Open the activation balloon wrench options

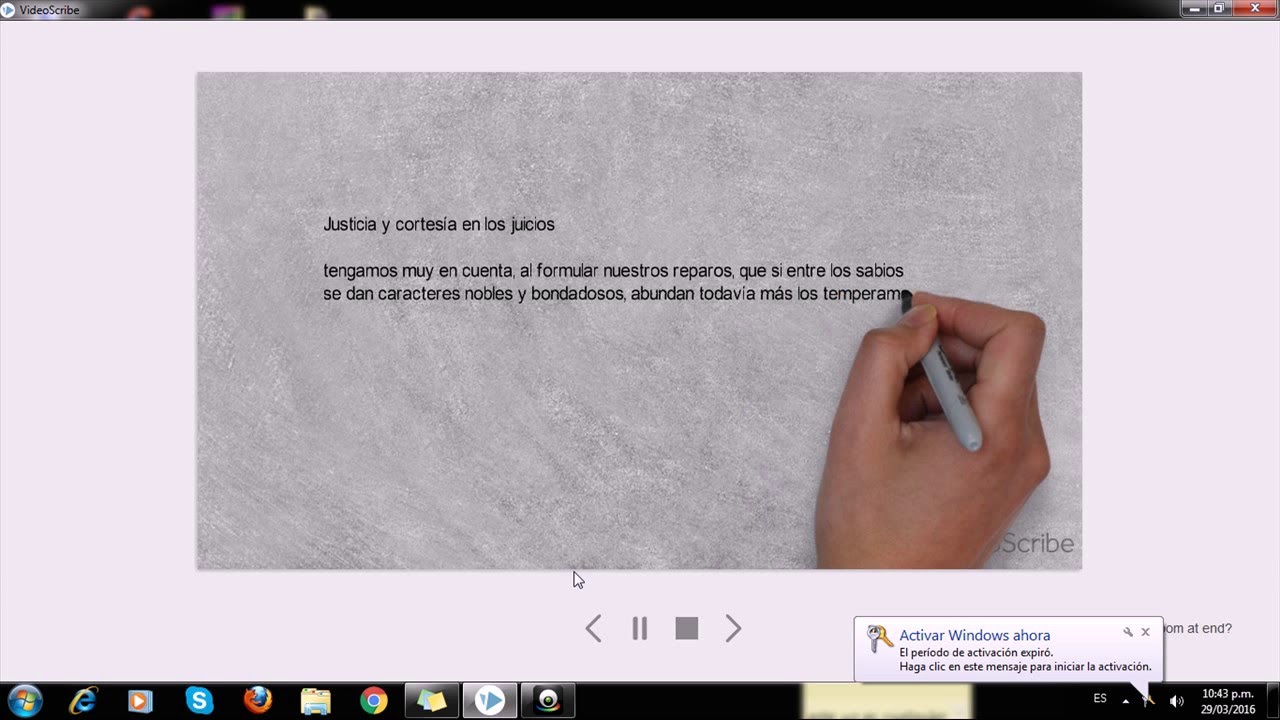pos(1128,632)
